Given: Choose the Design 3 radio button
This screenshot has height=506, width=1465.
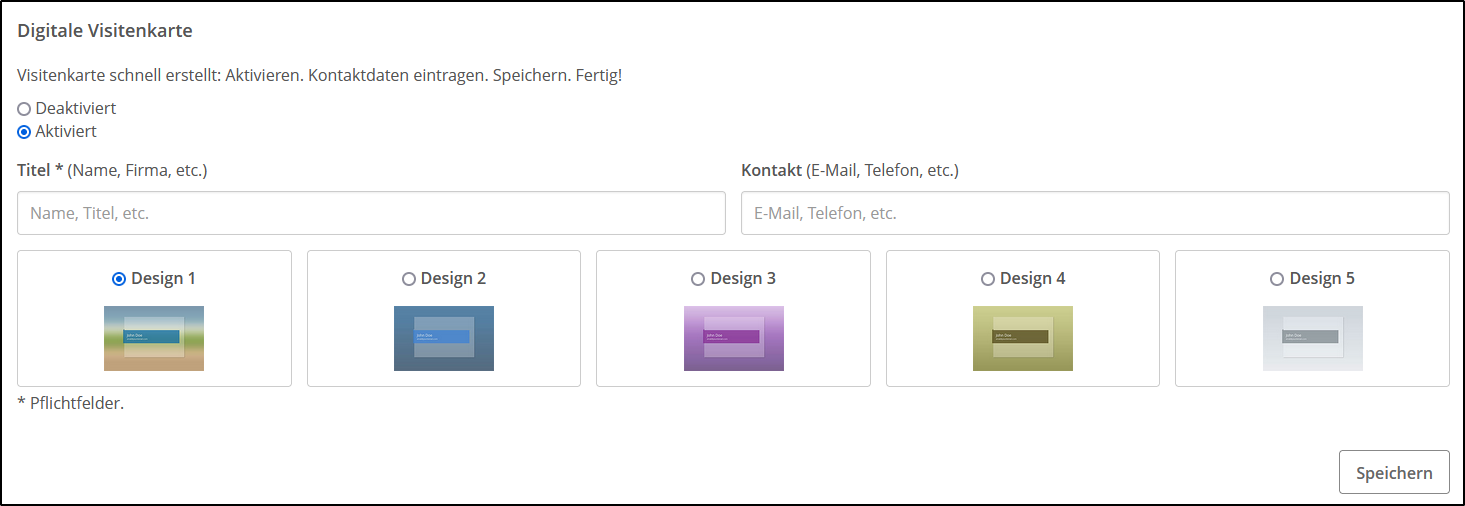Looking at the screenshot, I should 698,279.
